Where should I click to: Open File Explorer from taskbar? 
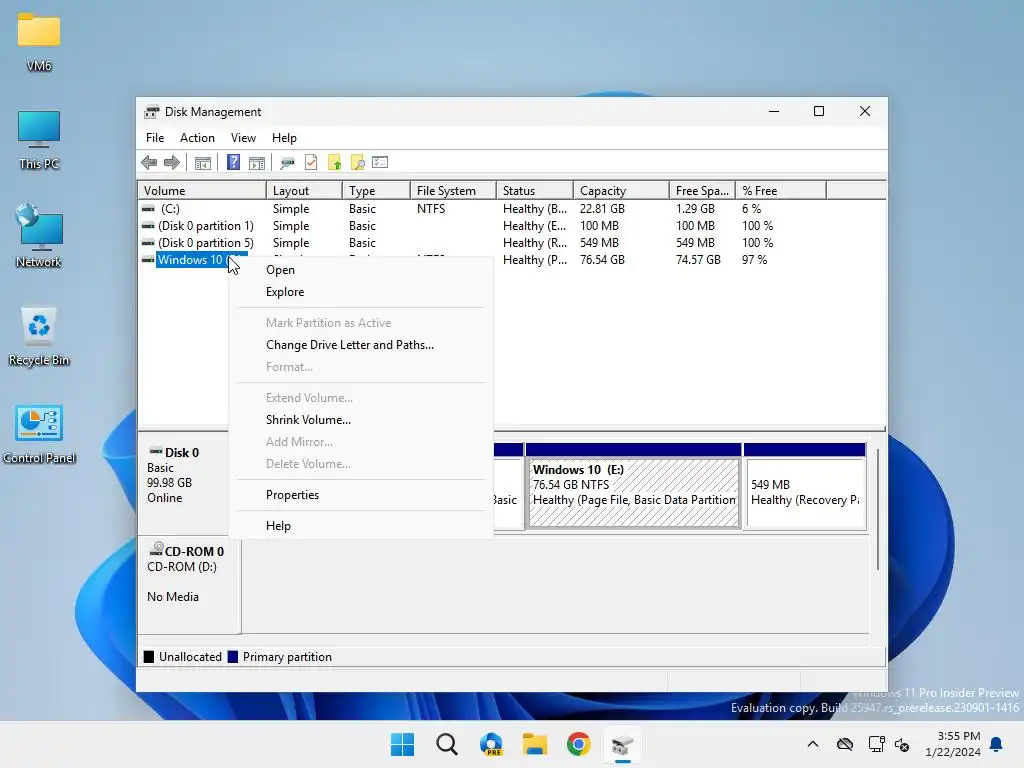click(x=535, y=744)
